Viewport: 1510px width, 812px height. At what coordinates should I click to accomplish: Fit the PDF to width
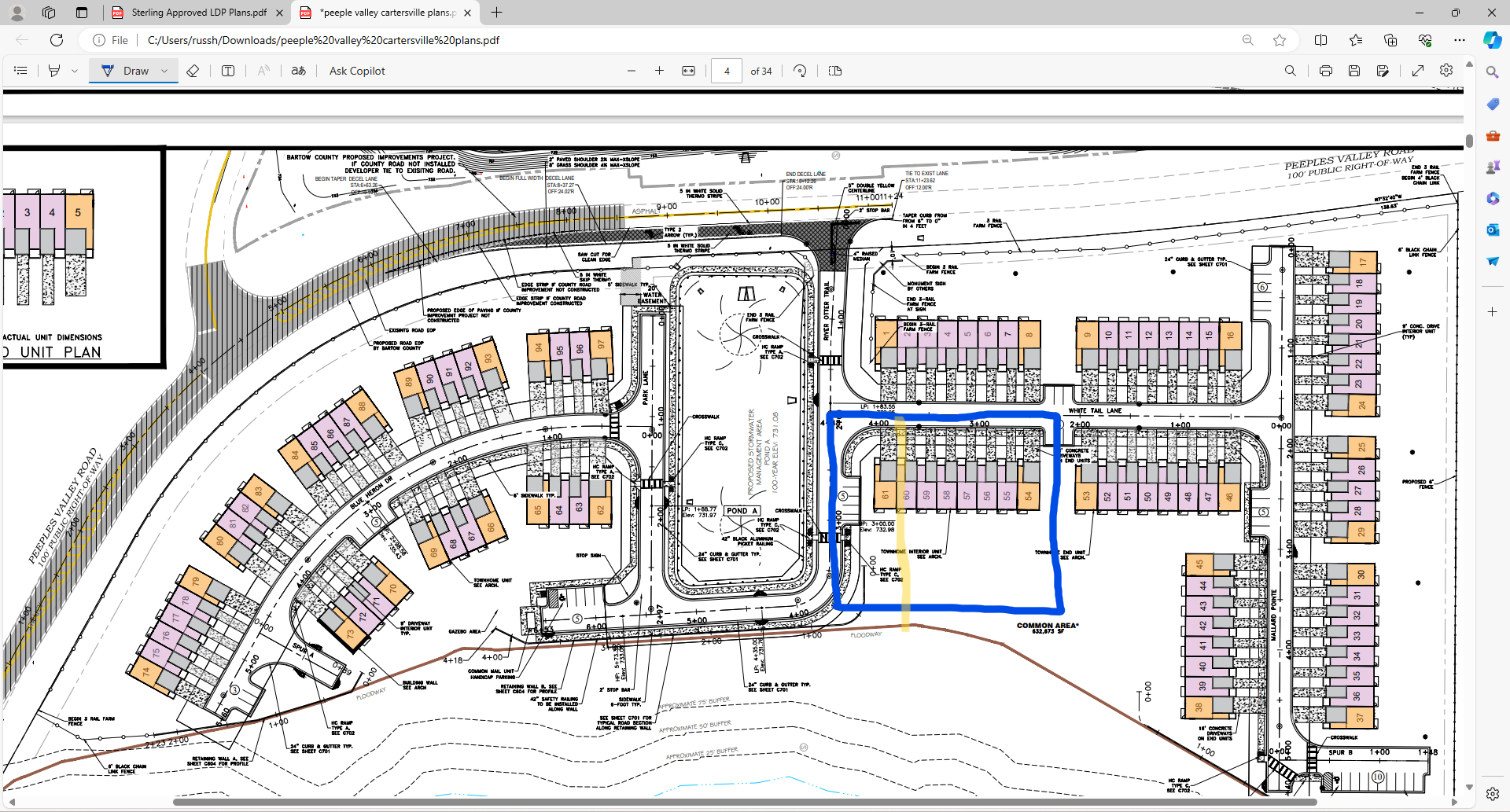689,71
